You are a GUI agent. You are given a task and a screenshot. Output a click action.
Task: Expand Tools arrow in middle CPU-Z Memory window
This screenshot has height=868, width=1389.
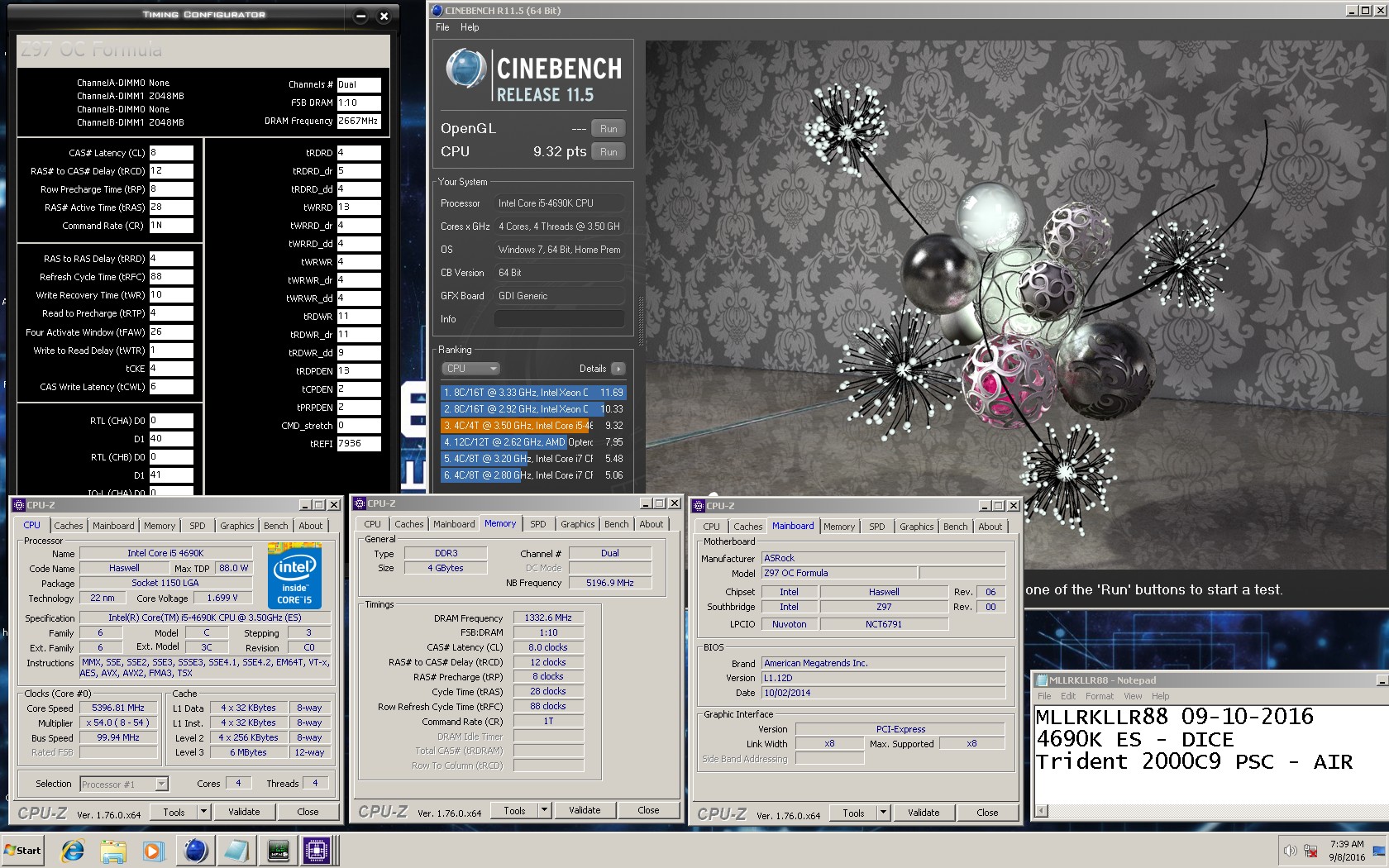(544, 810)
